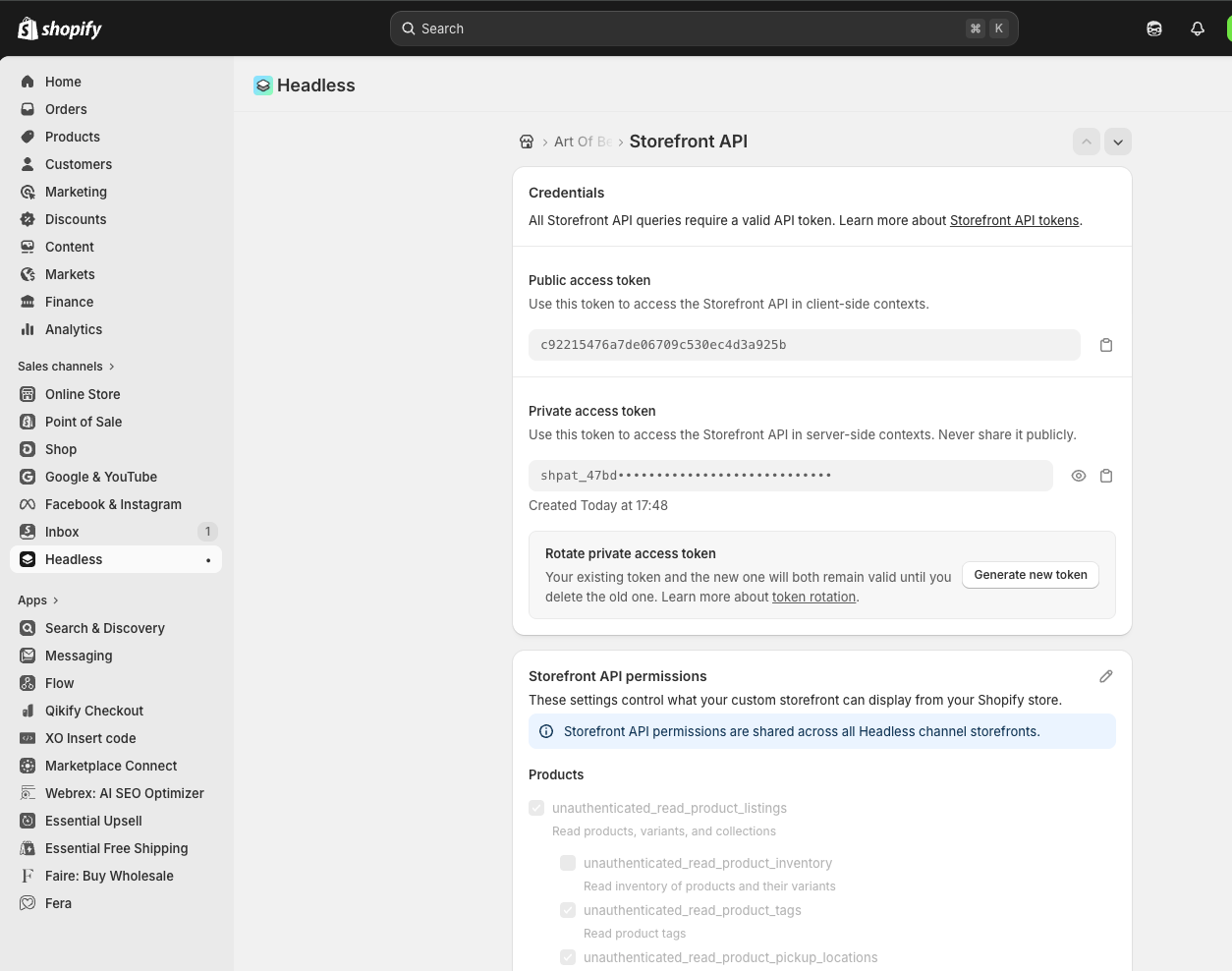Image resolution: width=1232 pixels, height=971 pixels.
Task: Expand the Sales channels section
Action: coord(67,367)
